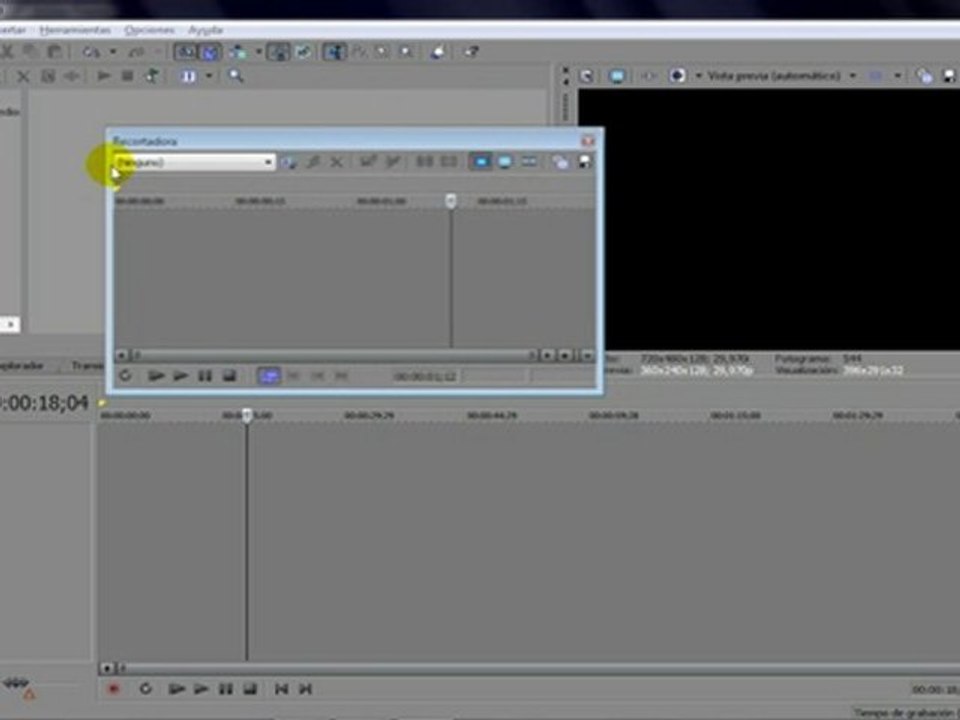Redo the last undone action
The width and height of the screenshot is (960, 720).
pyautogui.click(x=136, y=52)
